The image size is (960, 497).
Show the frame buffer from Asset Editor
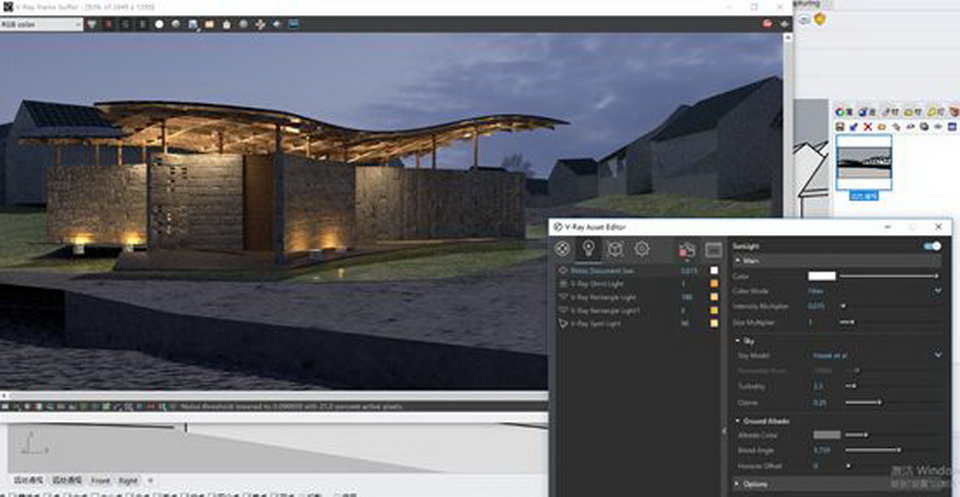click(x=713, y=249)
